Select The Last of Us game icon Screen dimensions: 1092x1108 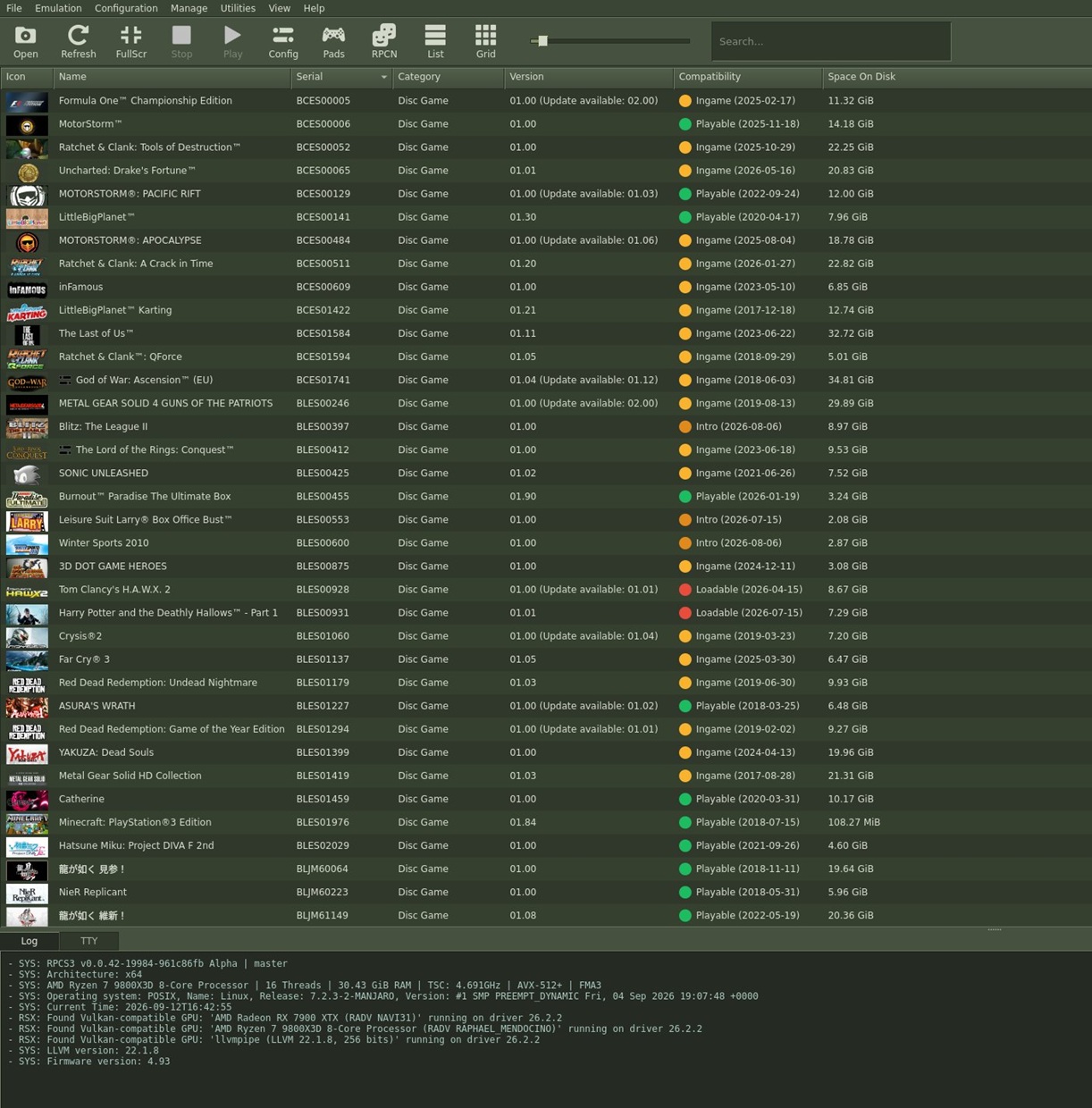point(27,333)
